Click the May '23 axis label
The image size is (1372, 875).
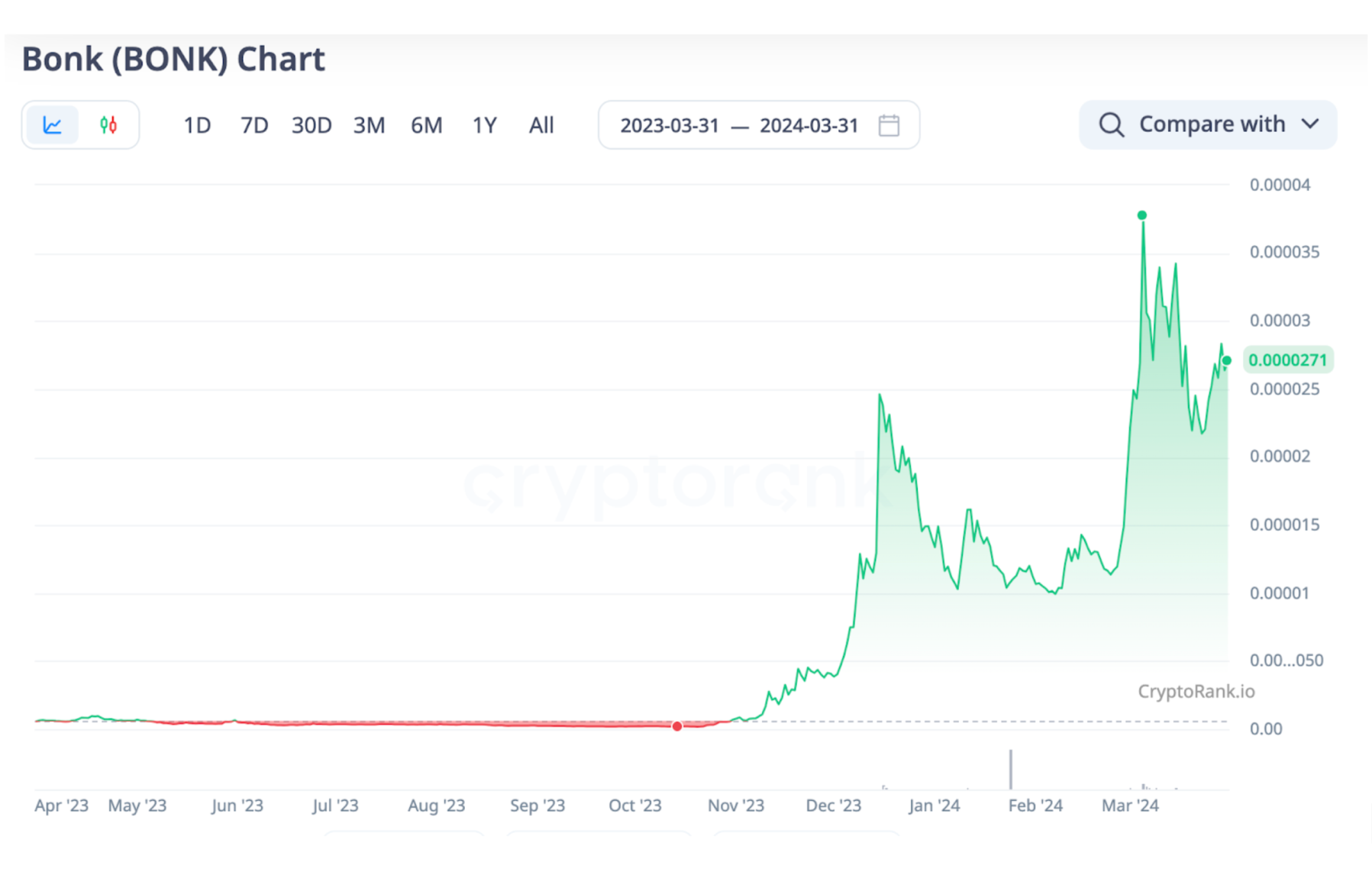click(x=137, y=806)
